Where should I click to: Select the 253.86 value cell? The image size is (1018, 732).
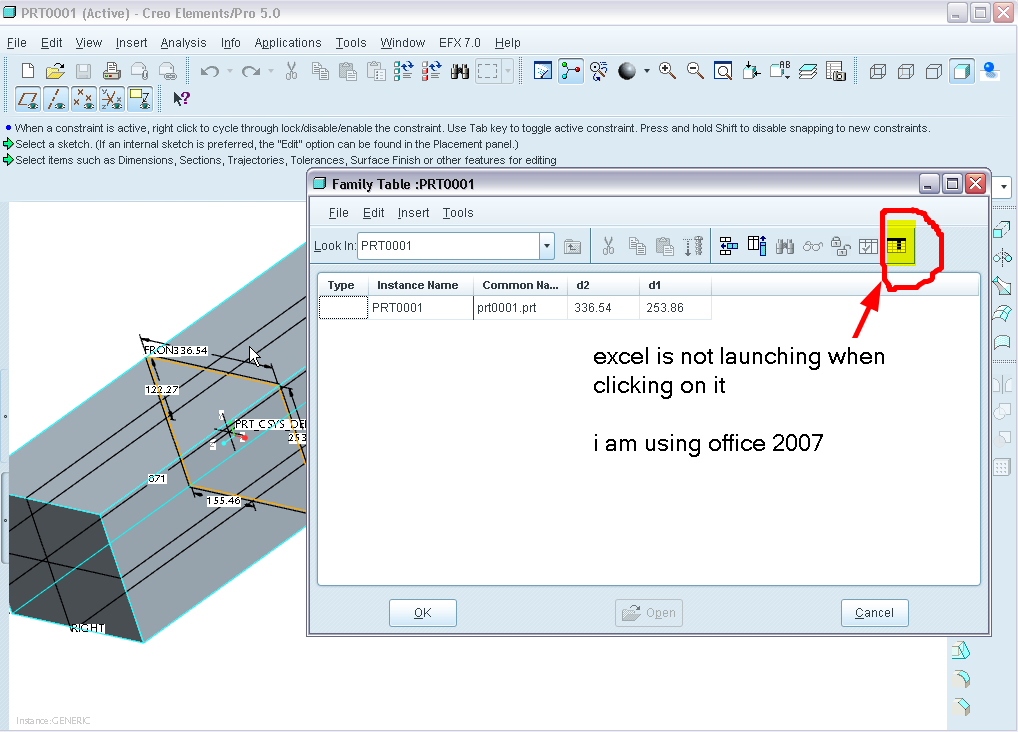click(x=675, y=308)
